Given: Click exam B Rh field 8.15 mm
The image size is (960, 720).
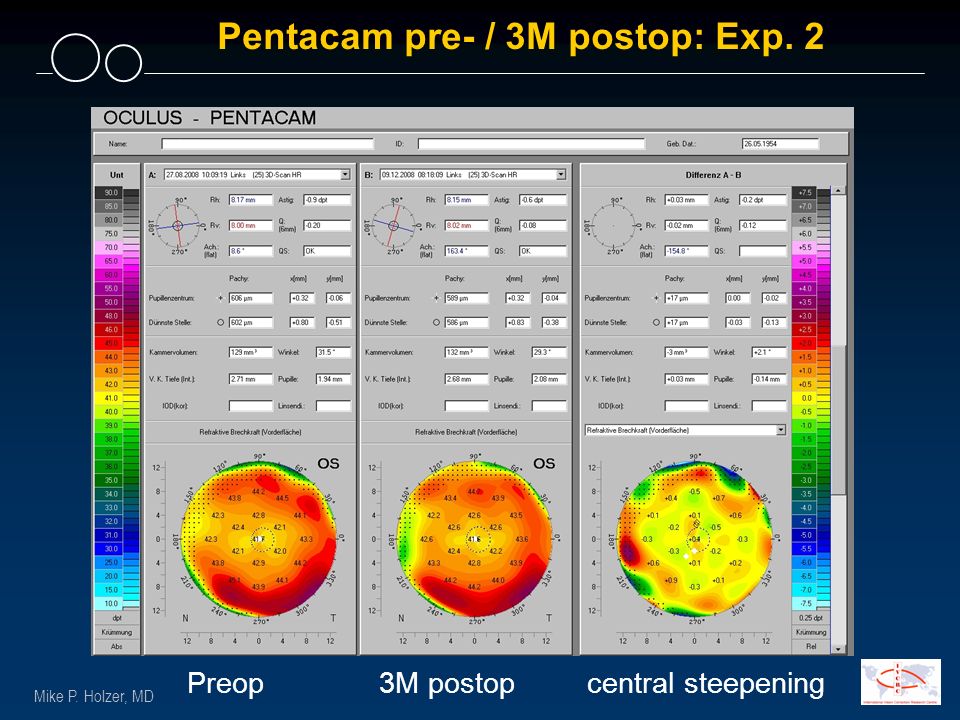Looking at the screenshot, I should click(467, 200).
